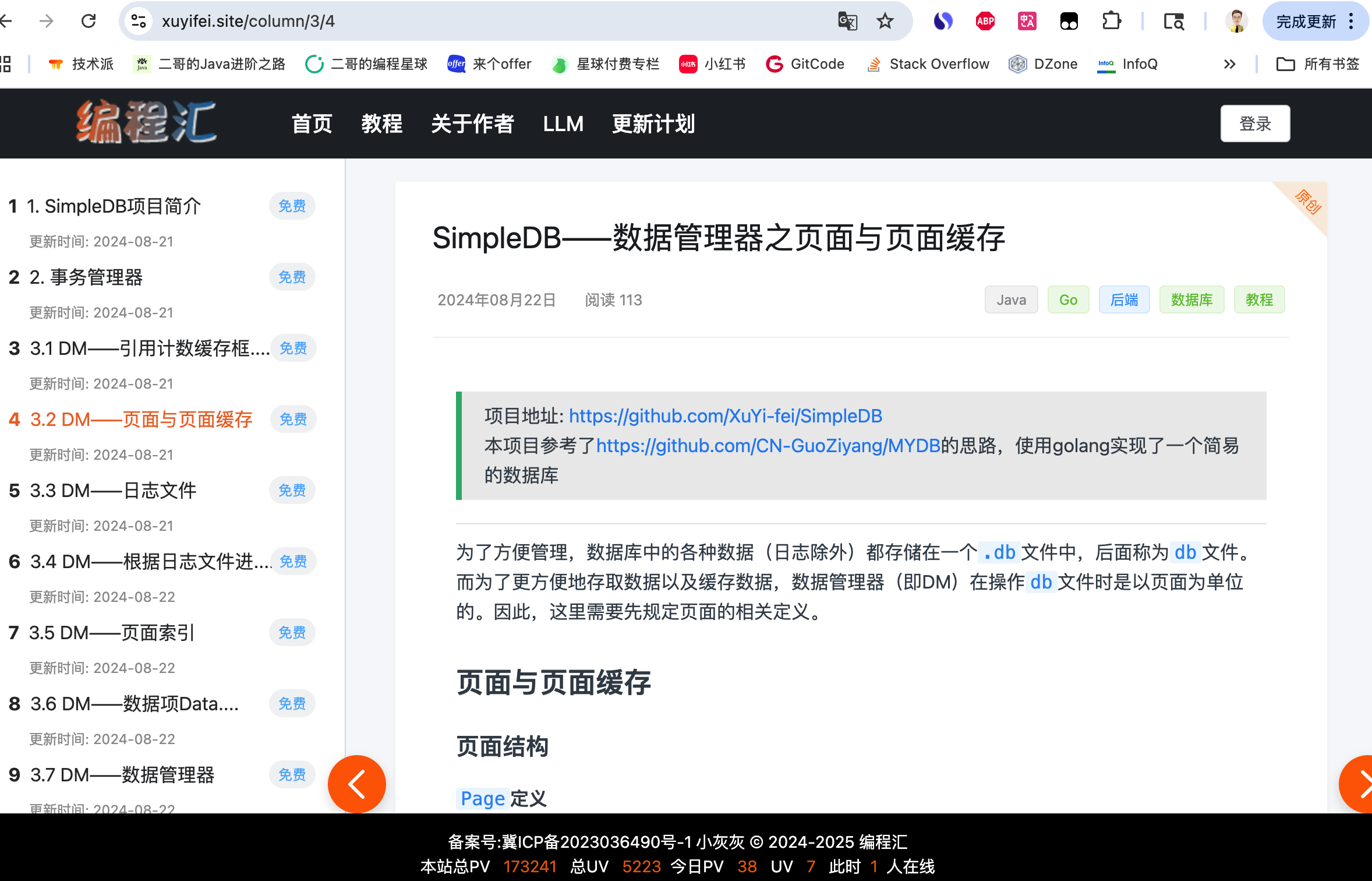Click the AdBlock Plus extension icon
This screenshot has width=1372, height=881.
985,22
